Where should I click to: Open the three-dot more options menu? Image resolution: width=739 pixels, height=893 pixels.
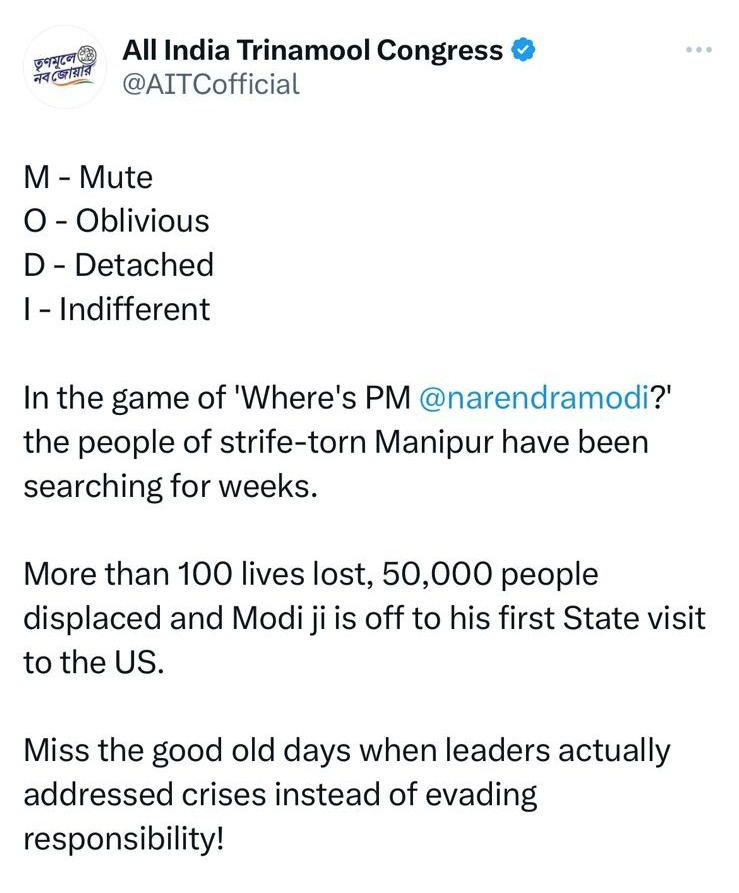[699, 50]
